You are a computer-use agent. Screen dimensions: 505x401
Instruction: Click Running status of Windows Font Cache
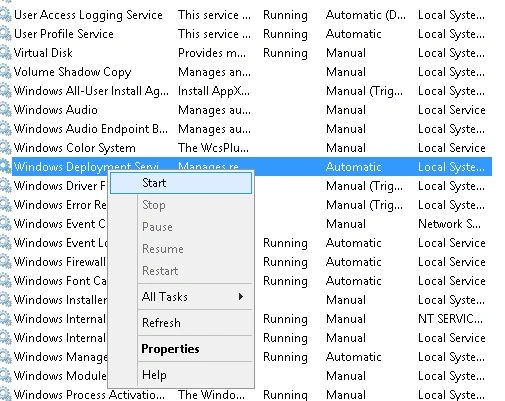[x=285, y=281]
